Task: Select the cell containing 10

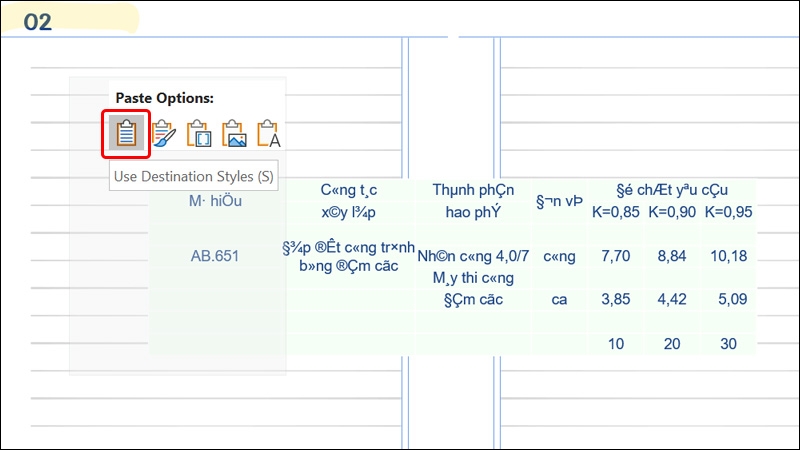Action: tap(616, 344)
